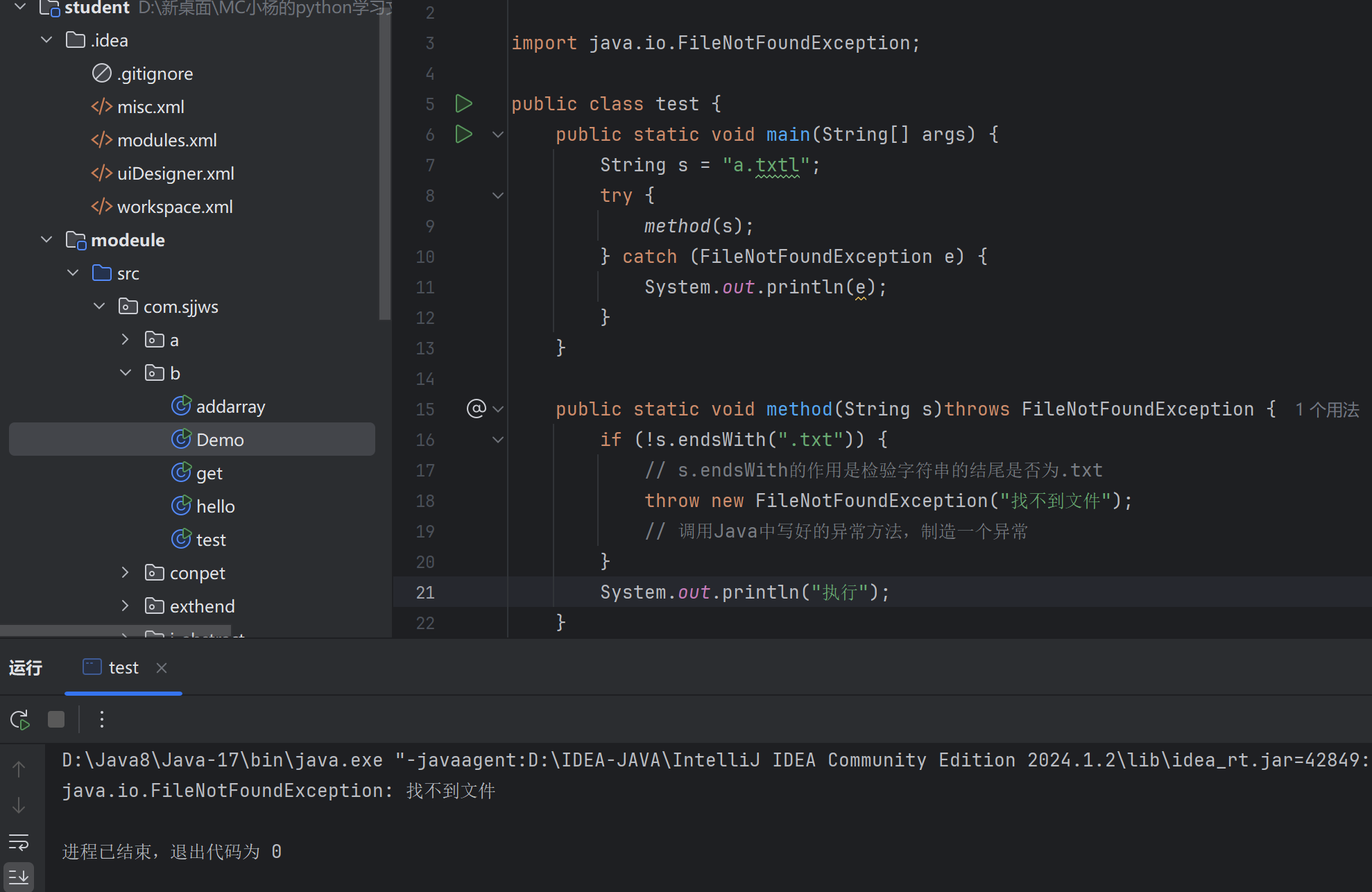1372x892 pixels.
Task: Click the run gutter icon beside main method
Action: [463, 135]
